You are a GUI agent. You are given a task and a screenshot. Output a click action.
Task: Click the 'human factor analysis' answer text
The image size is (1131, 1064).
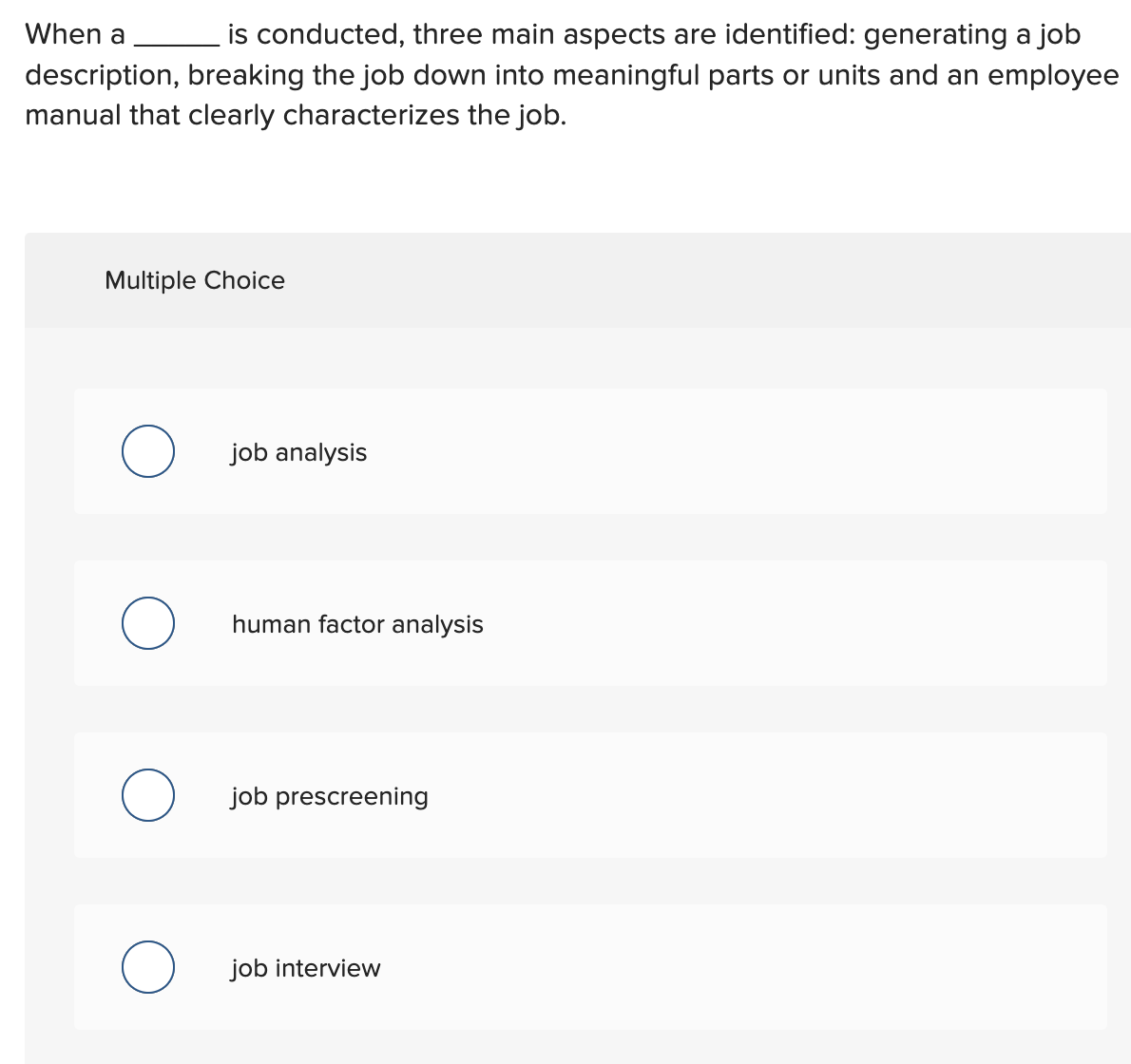tap(356, 624)
